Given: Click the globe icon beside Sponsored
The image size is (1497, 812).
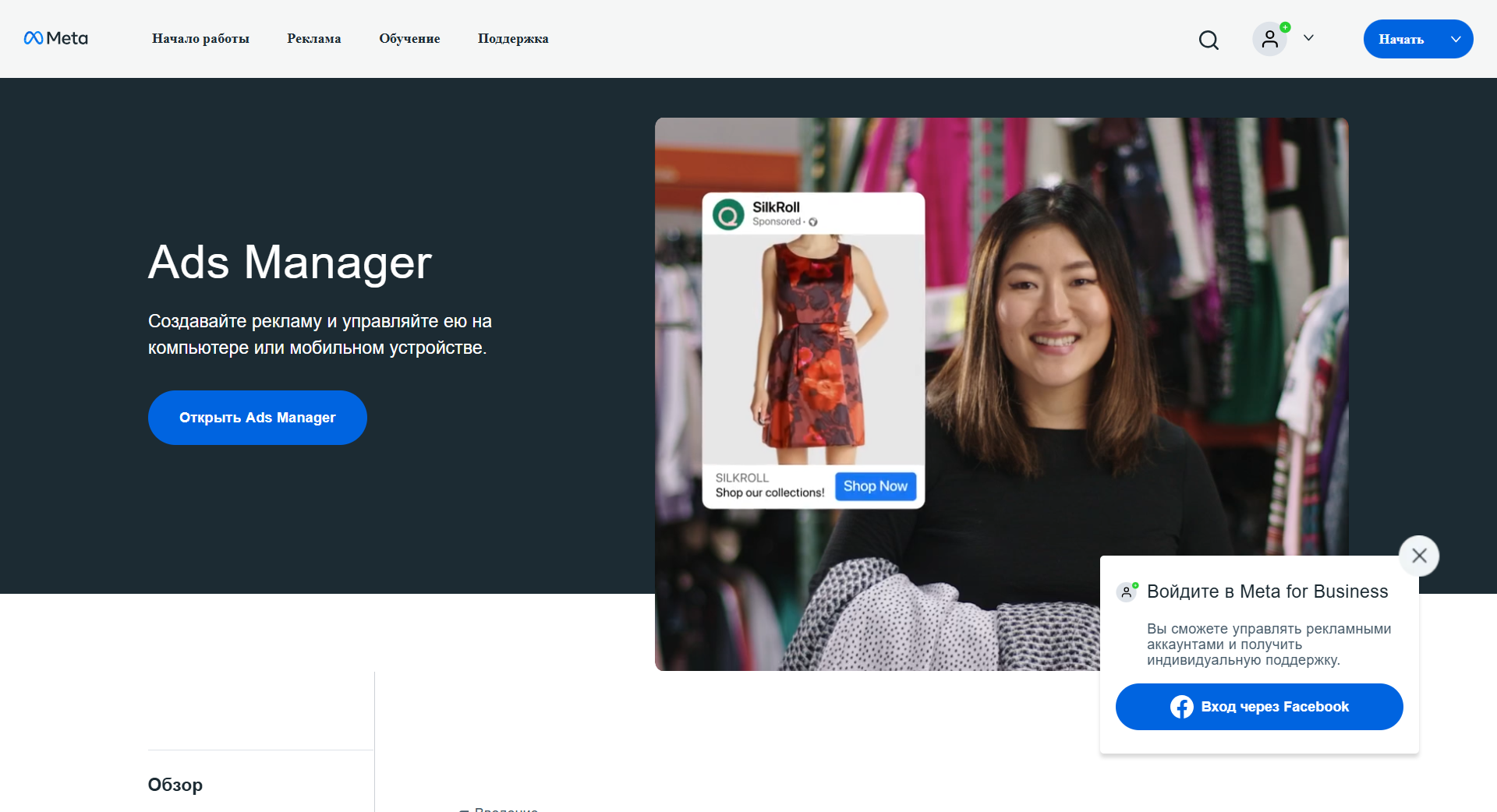Looking at the screenshot, I should click(x=813, y=222).
